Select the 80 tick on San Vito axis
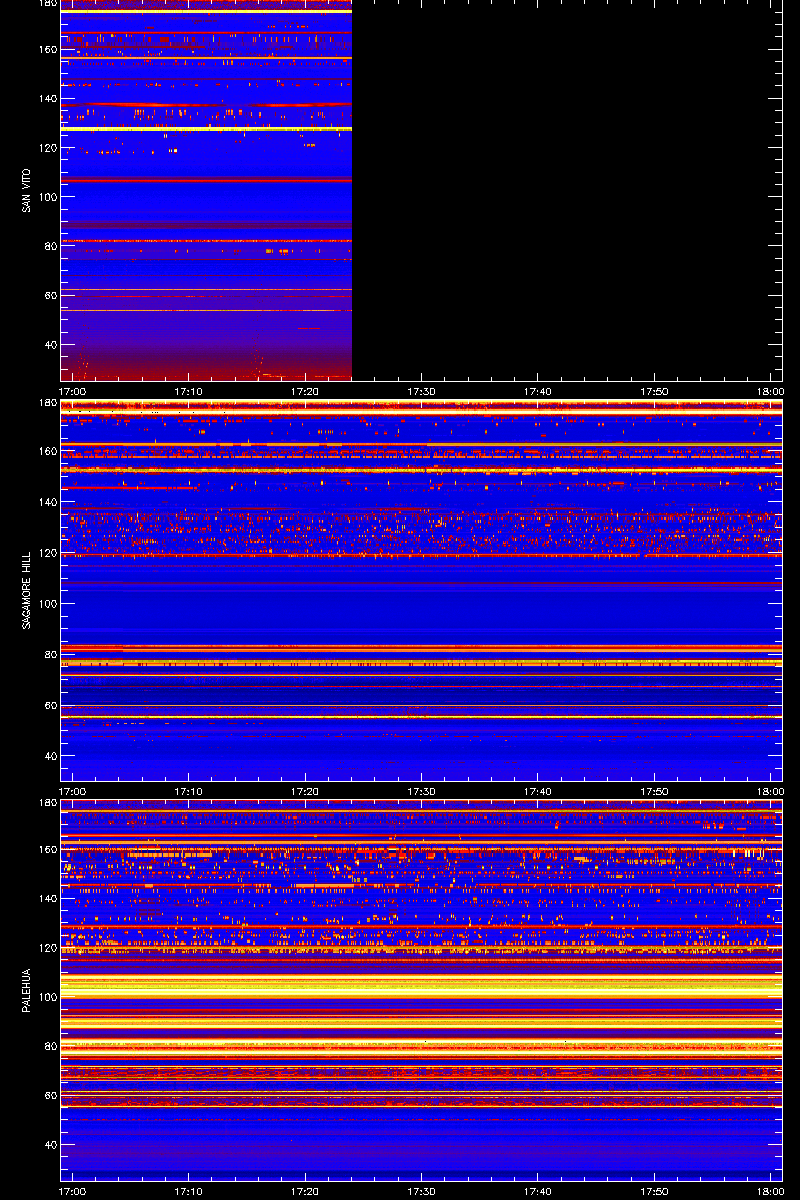 (x=49, y=246)
